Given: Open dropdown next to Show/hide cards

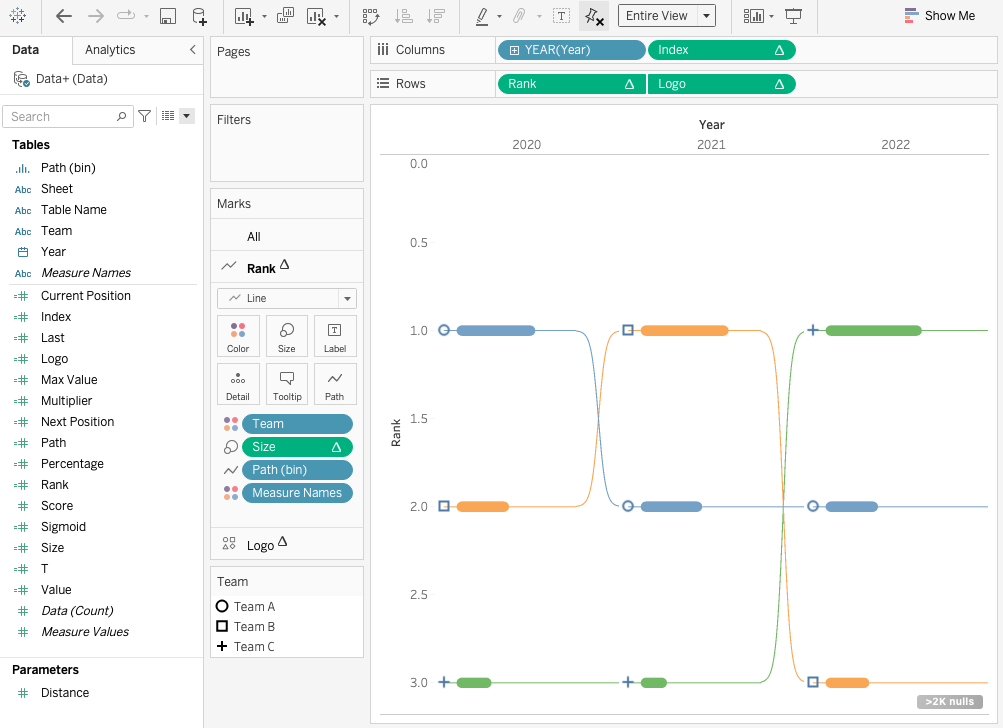Looking at the screenshot, I should 771,17.
